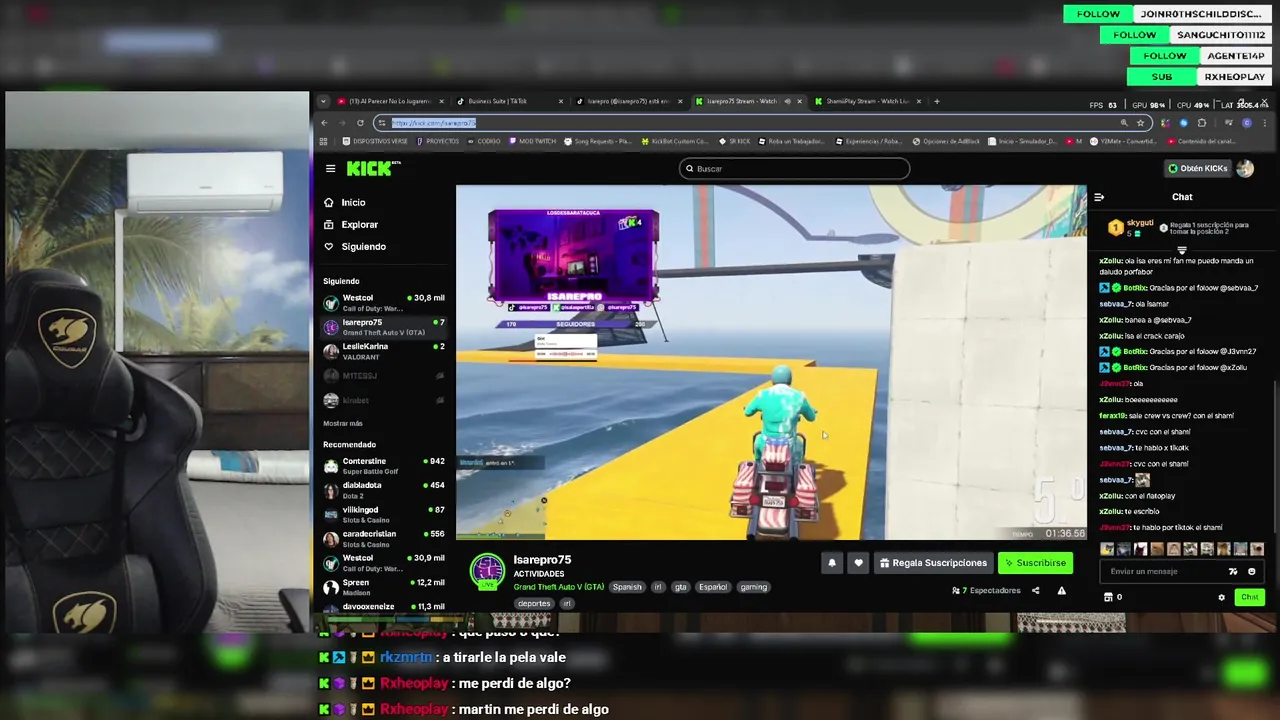
Task: Open the Kick hamburger menu
Action: pyautogui.click(x=330, y=168)
